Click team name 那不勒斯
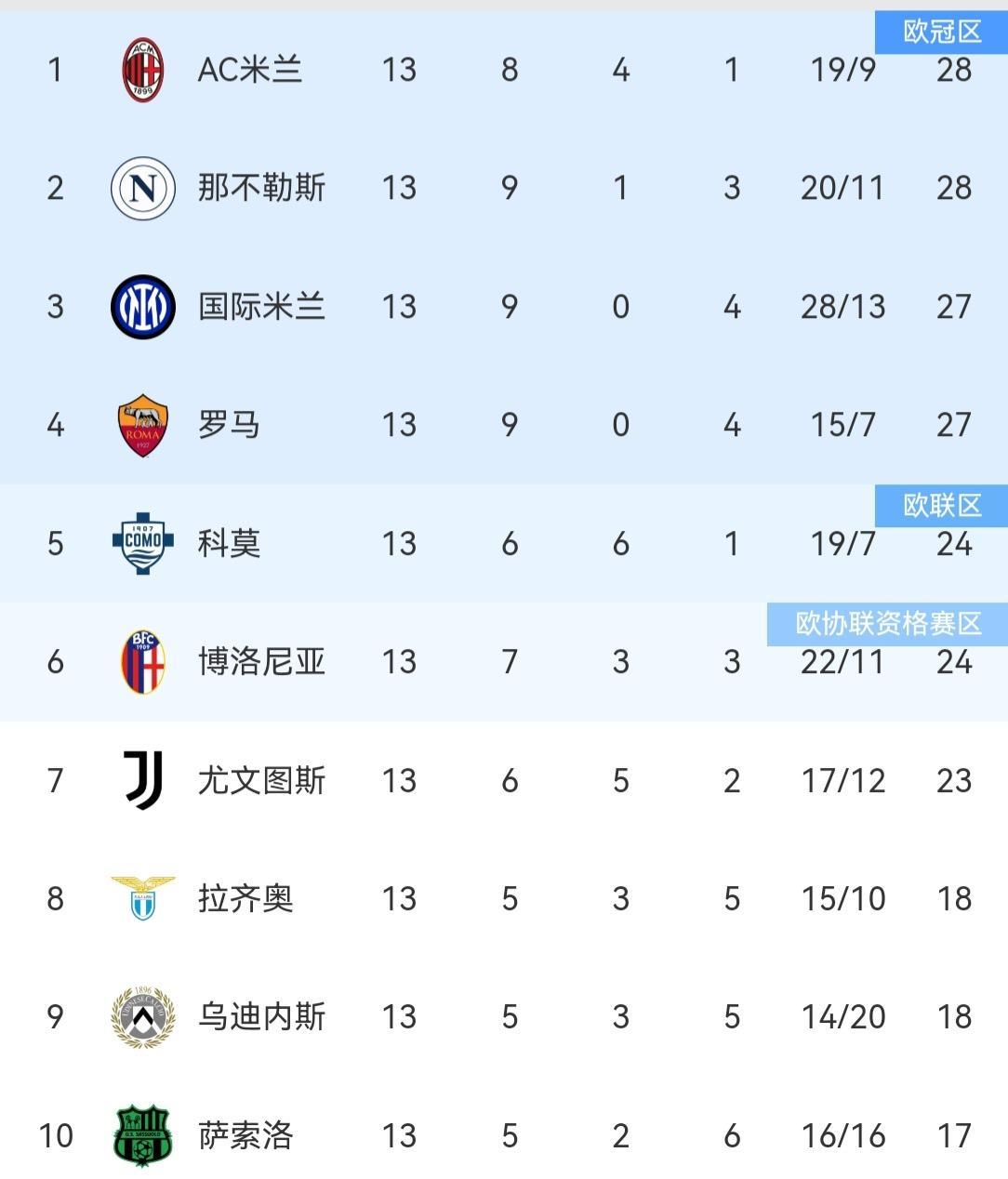The width and height of the screenshot is (1008, 1179). 261,189
